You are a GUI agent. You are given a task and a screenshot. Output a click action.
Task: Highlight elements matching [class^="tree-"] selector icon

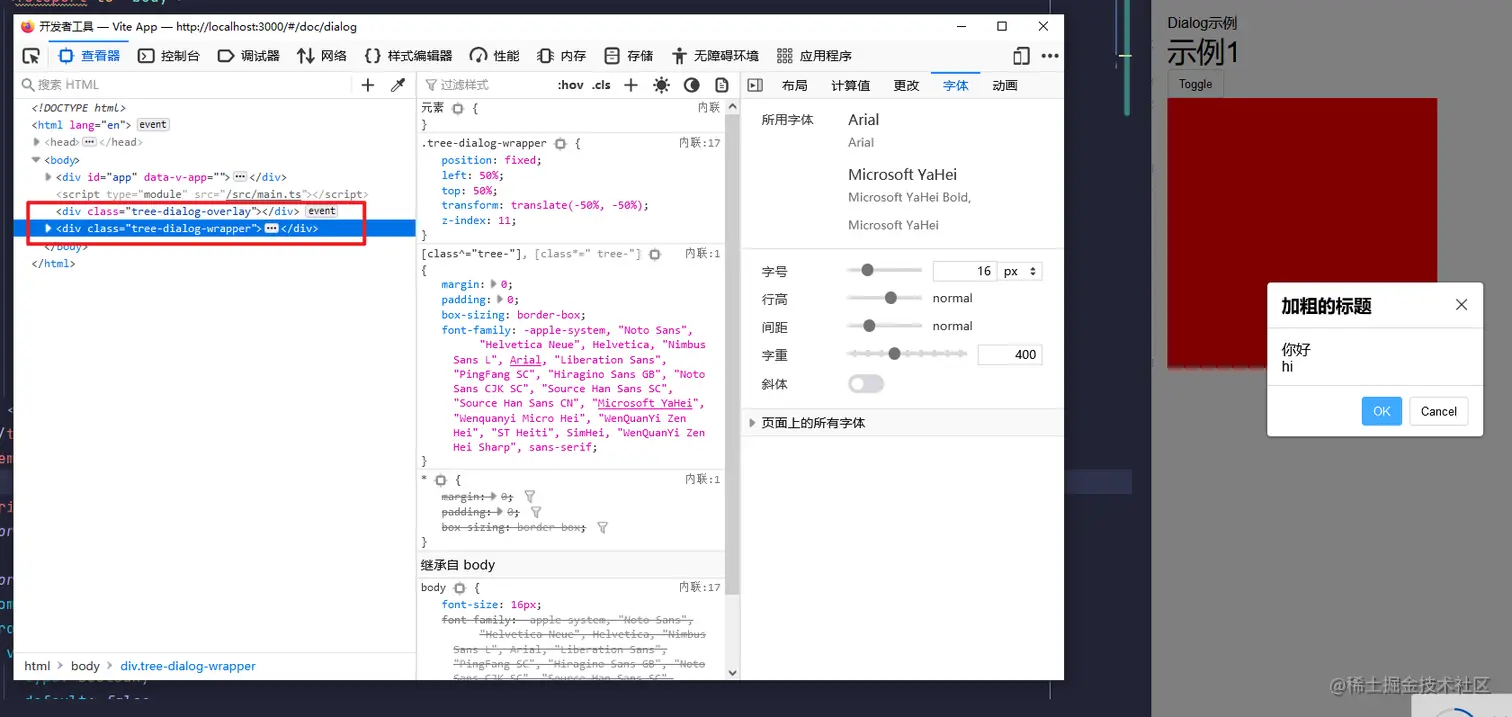pyautogui.click(x=655, y=255)
